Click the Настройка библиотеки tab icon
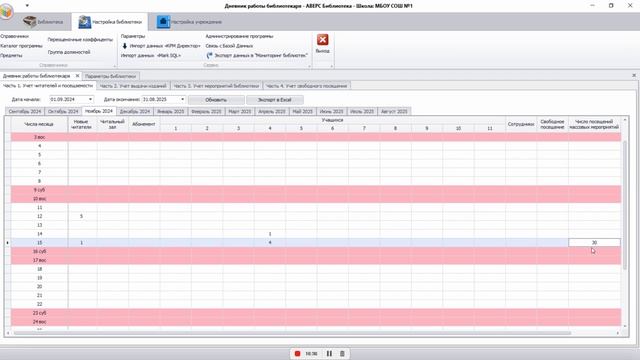 [x=84, y=22]
